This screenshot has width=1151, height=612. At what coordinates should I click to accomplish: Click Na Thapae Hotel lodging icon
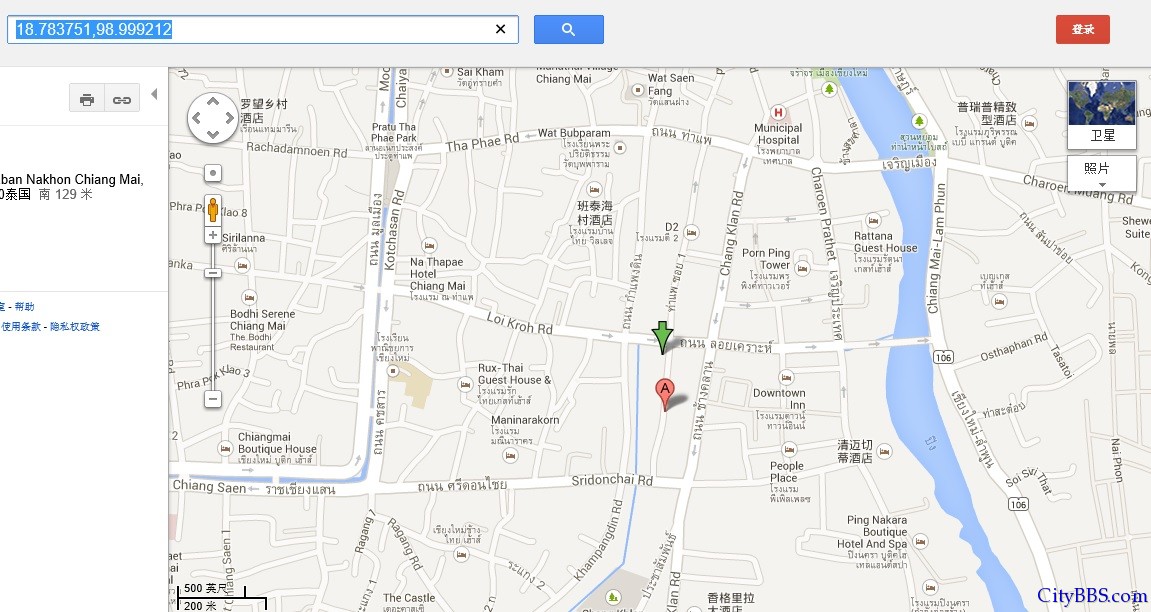pos(429,246)
